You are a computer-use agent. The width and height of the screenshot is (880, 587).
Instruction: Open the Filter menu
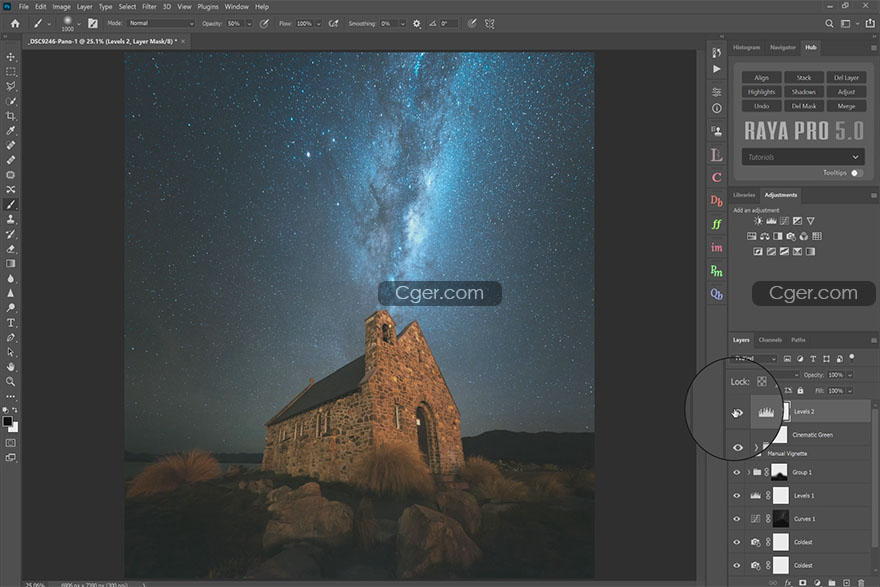(149, 7)
